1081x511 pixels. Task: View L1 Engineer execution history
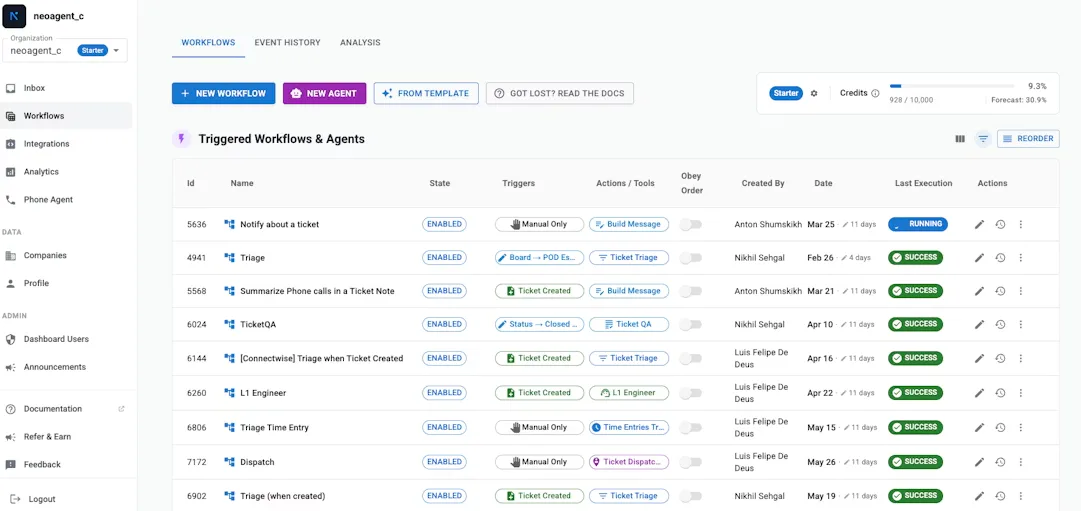click(x=1000, y=392)
